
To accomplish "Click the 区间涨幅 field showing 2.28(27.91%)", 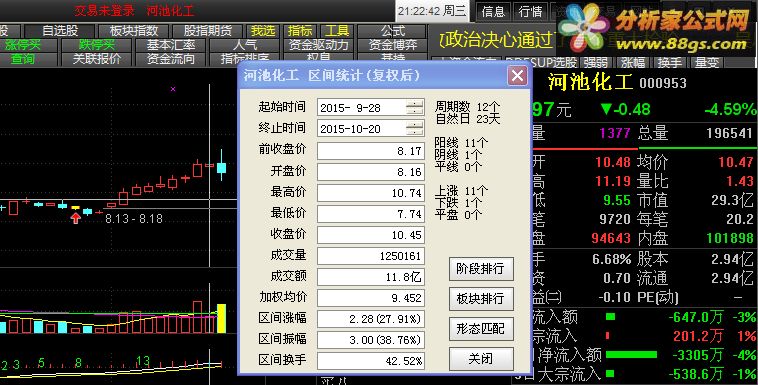I will coord(371,319).
